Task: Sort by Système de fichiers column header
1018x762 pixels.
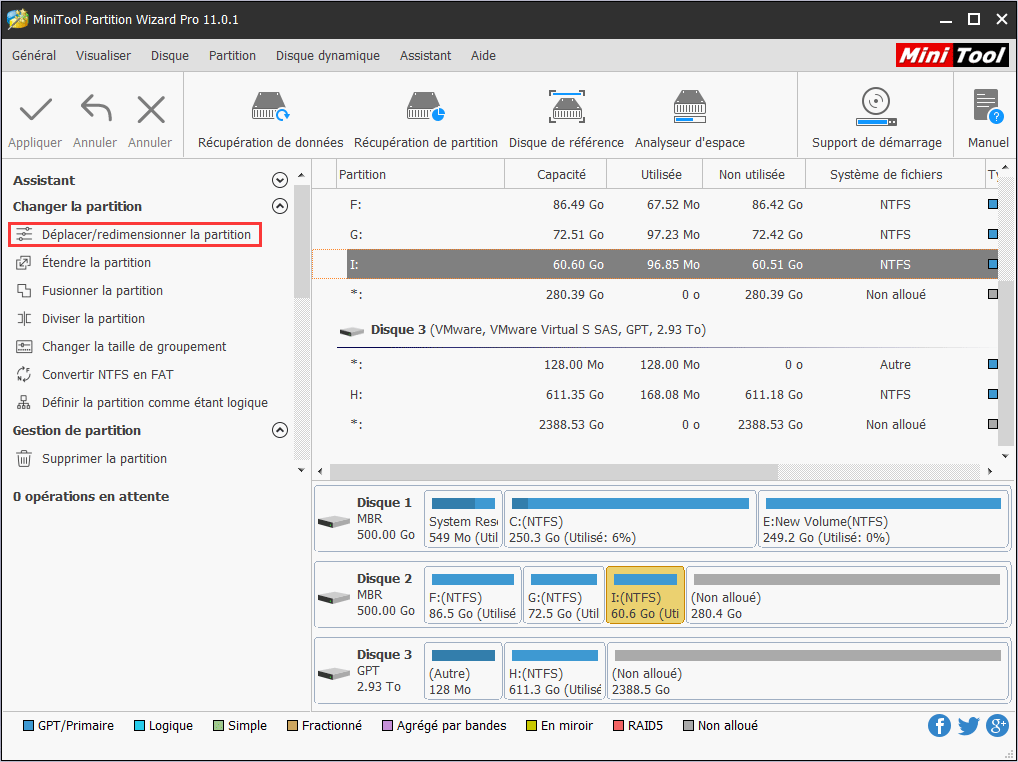Action: tap(895, 175)
